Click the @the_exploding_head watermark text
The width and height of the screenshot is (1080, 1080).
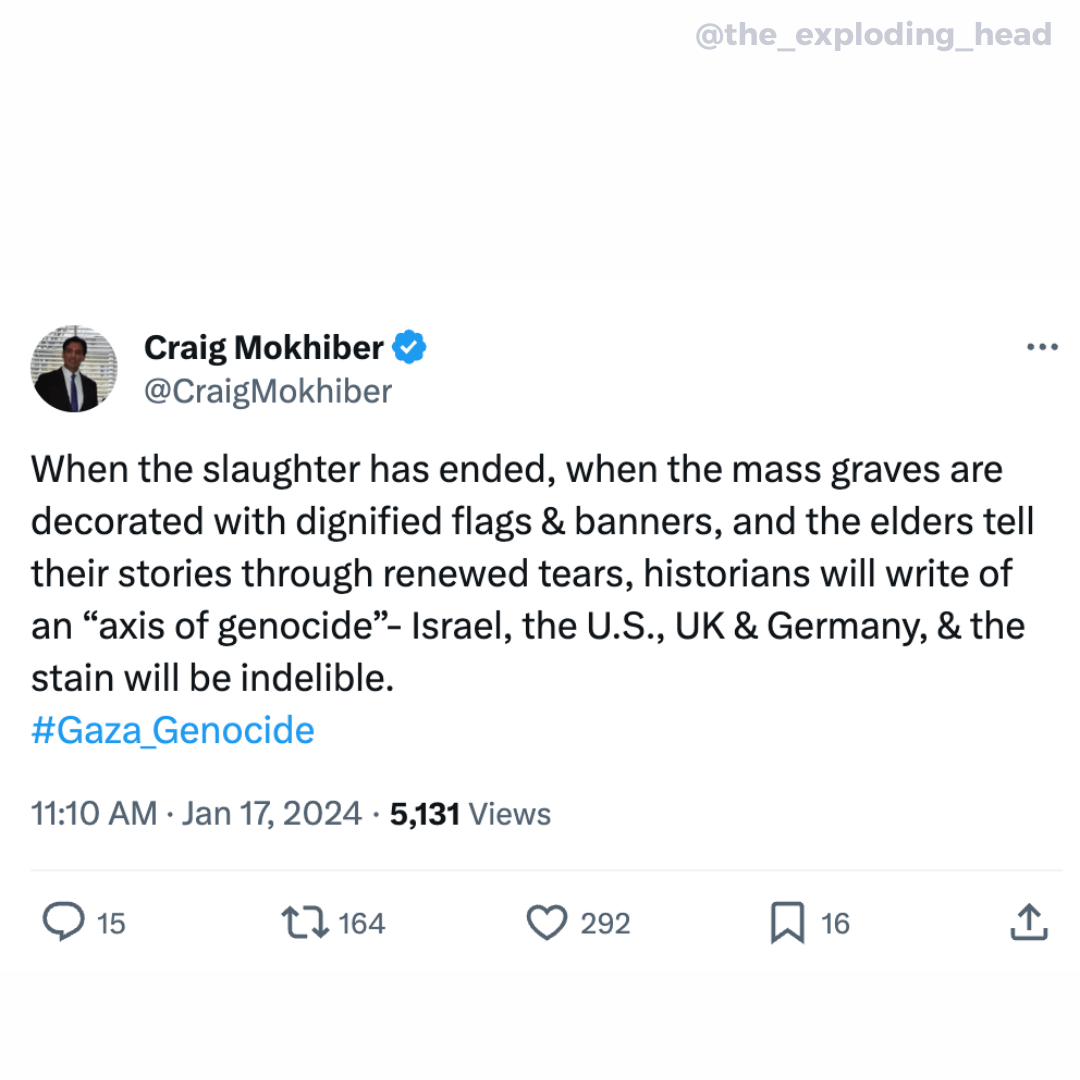pos(872,36)
